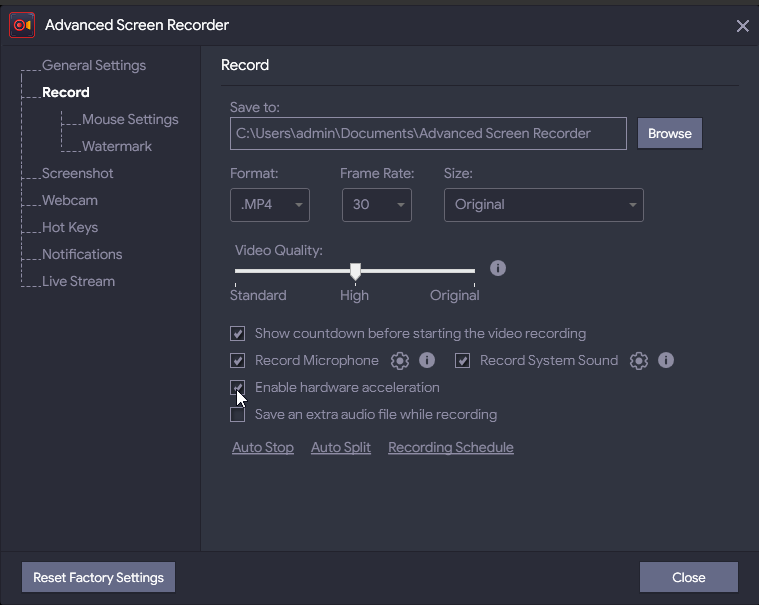Open Live Stream settings
The image size is (759, 605).
pyautogui.click(x=78, y=281)
